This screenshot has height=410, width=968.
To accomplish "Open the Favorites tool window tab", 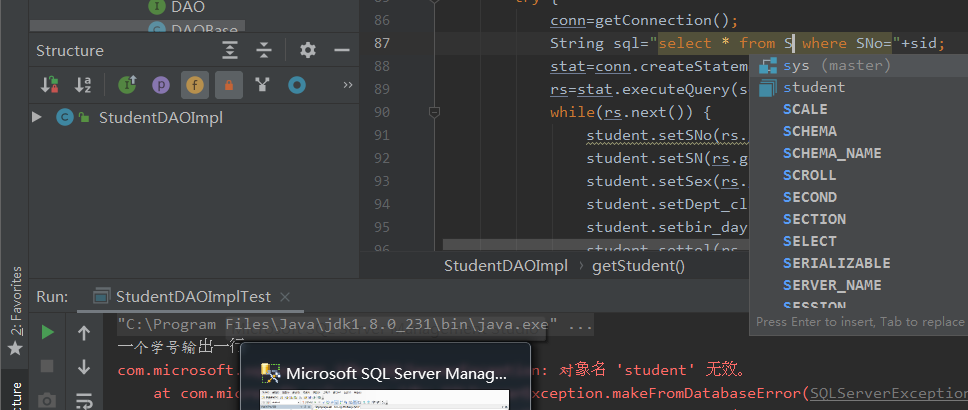I will coord(14,310).
